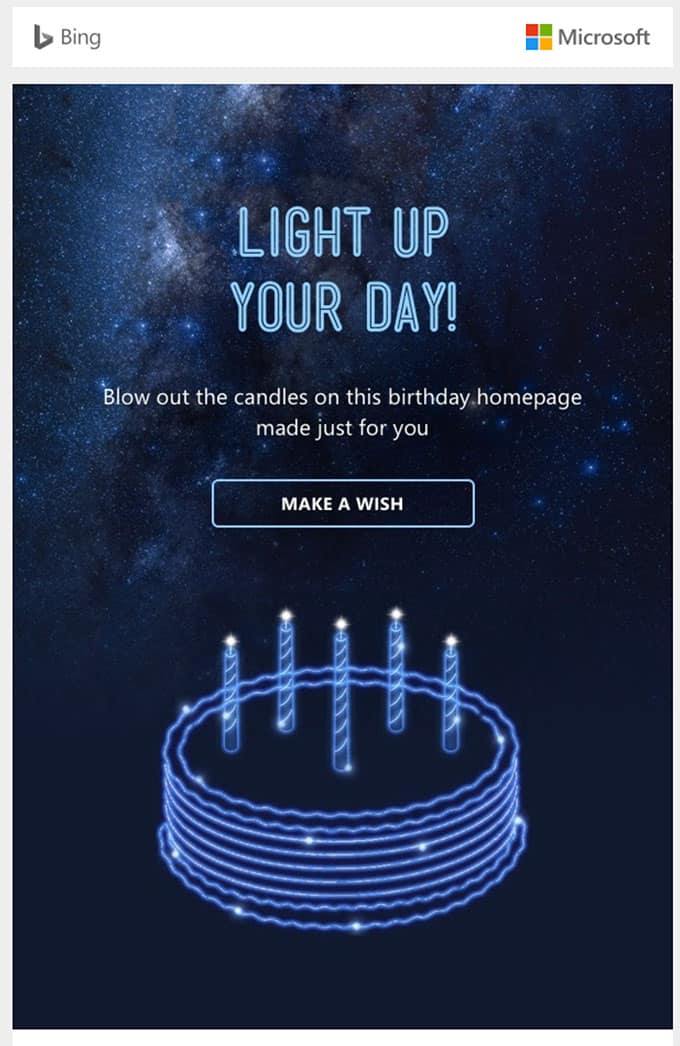
Task: Click the YOUR DAY! neon heading
Action: click(x=344, y=308)
